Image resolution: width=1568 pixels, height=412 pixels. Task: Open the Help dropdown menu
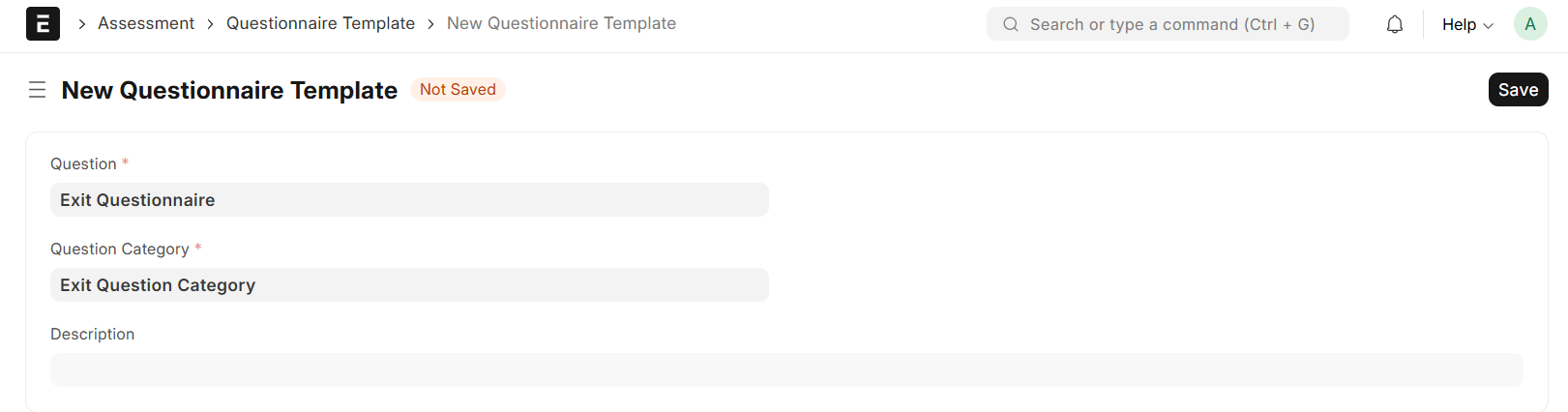tap(1459, 24)
